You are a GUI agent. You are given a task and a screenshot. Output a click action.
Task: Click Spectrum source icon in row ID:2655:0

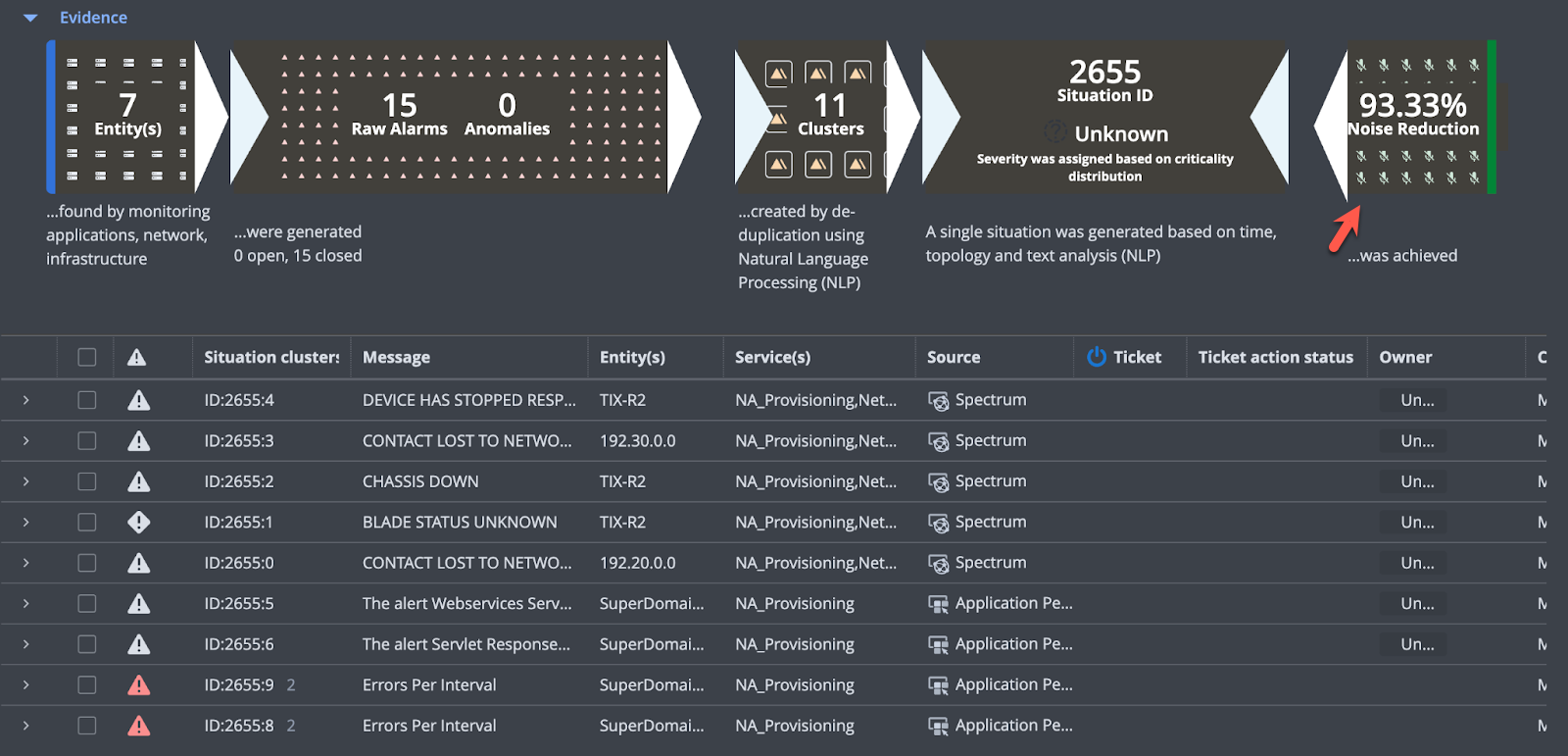coord(938,564)
